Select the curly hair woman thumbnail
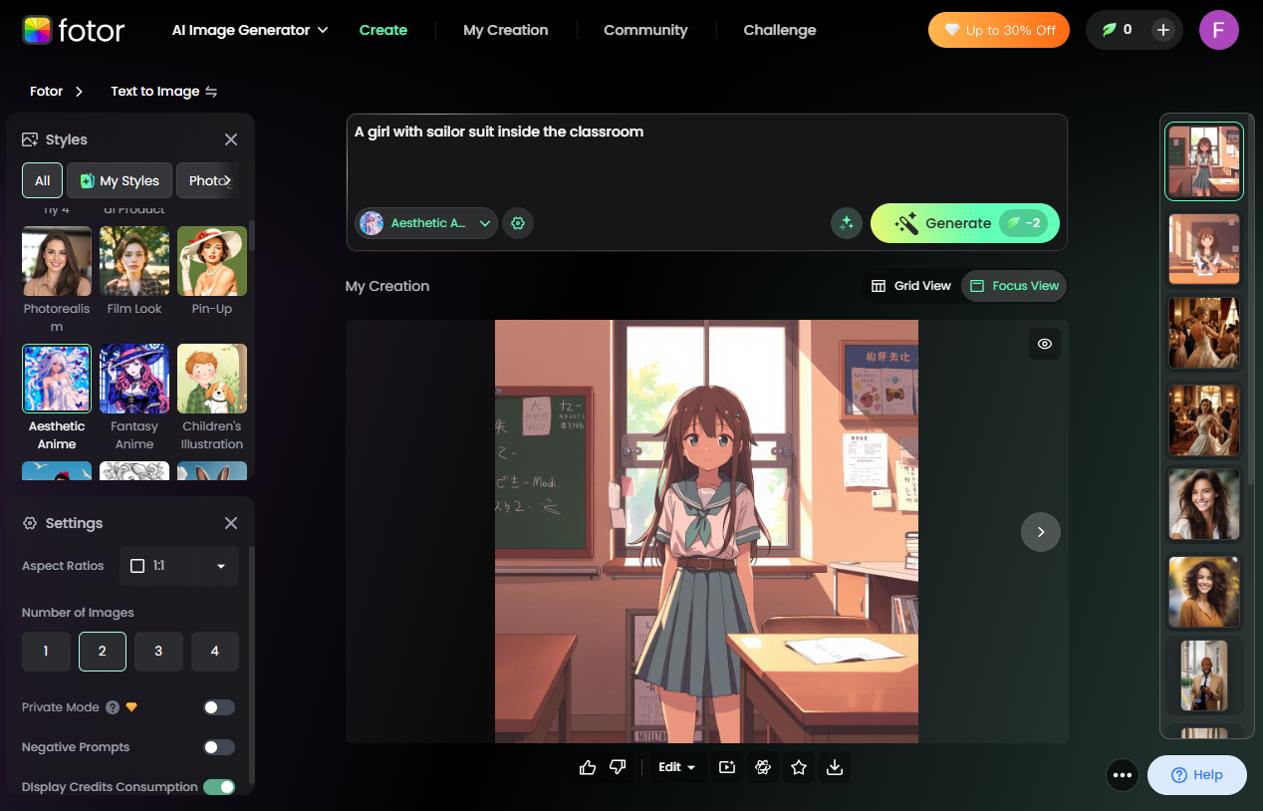Screen dimensions: 1263x811 (1204, 592)
